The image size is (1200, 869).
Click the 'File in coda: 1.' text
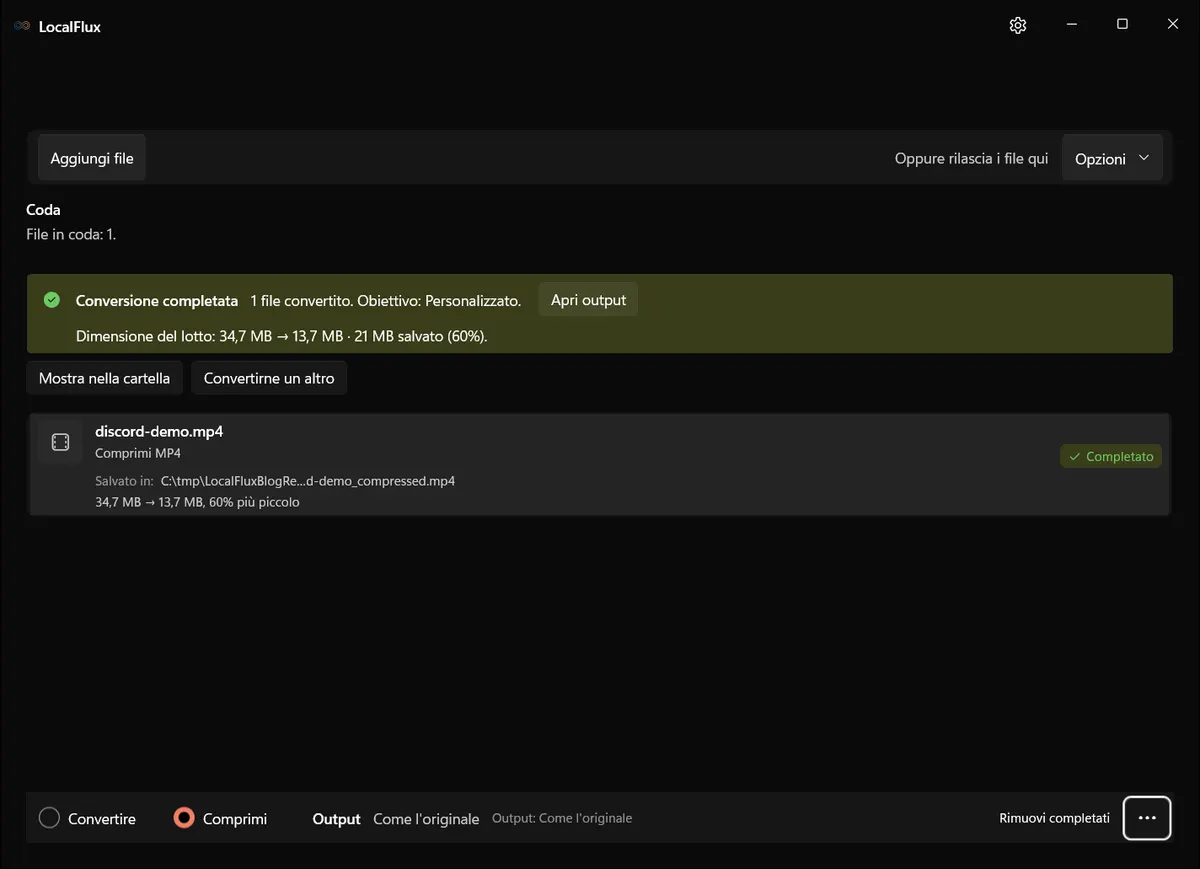pyautogui.click(x=71, y=234)
